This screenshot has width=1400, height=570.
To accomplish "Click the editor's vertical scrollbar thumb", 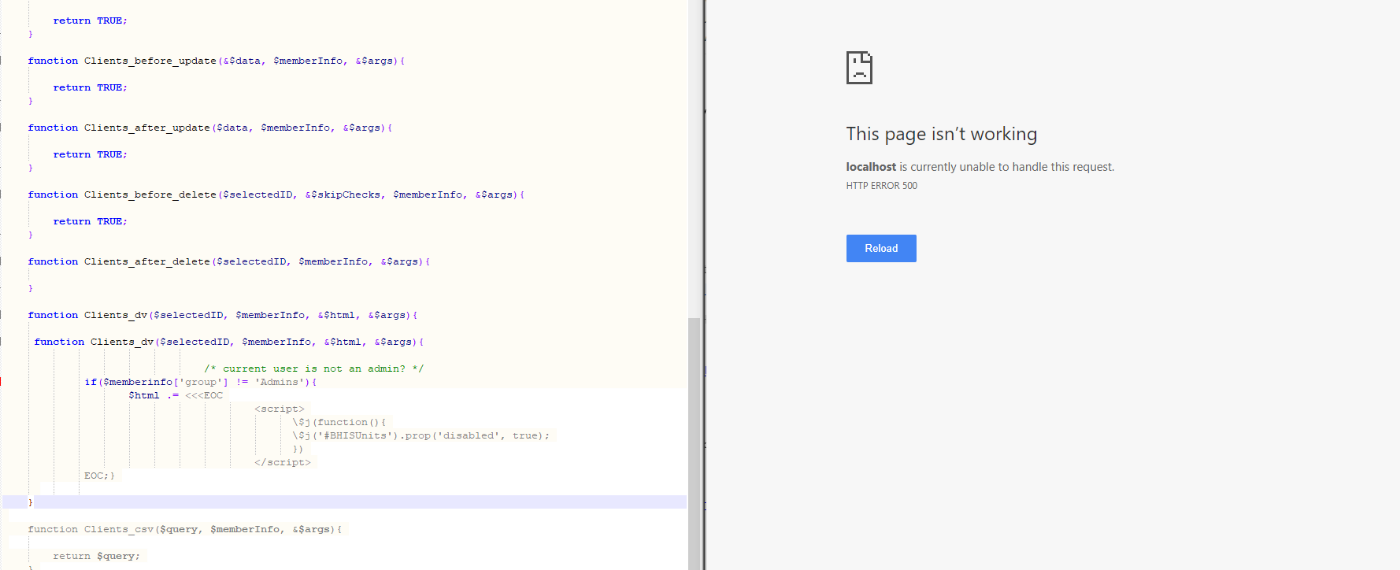I will click(695, 443).
